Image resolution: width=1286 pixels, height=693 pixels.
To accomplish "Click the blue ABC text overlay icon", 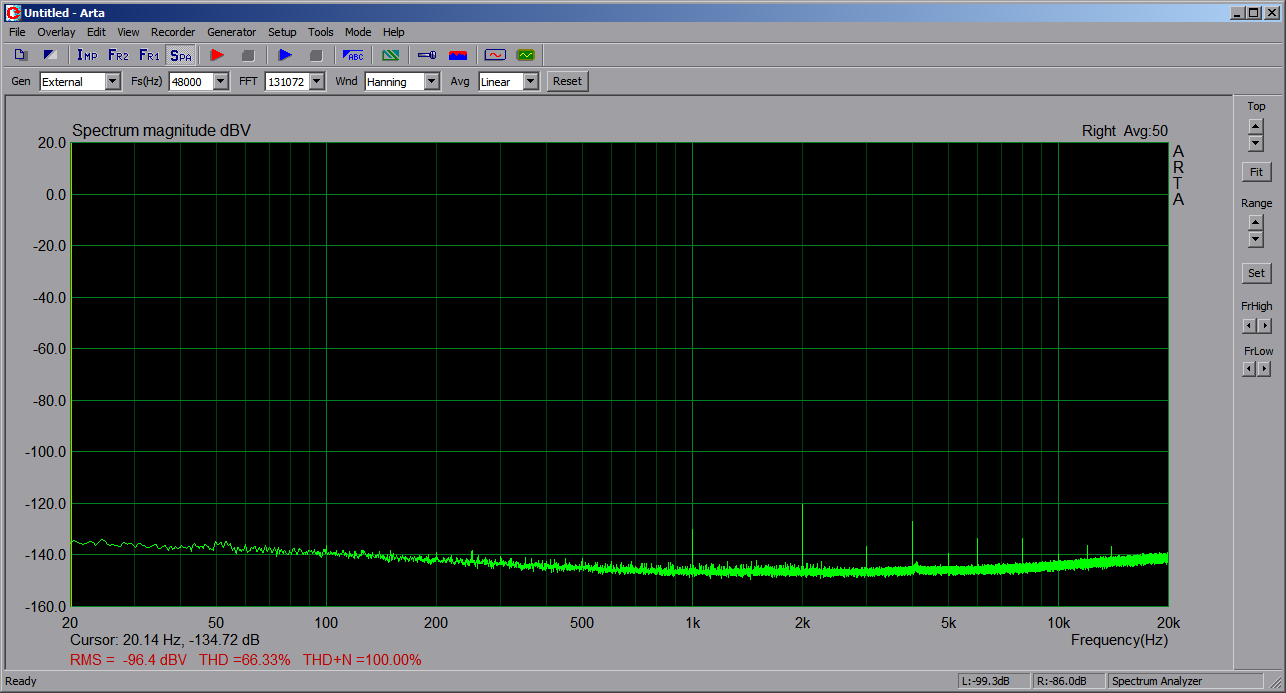I will pyautogui.click(x=353, y=55).
